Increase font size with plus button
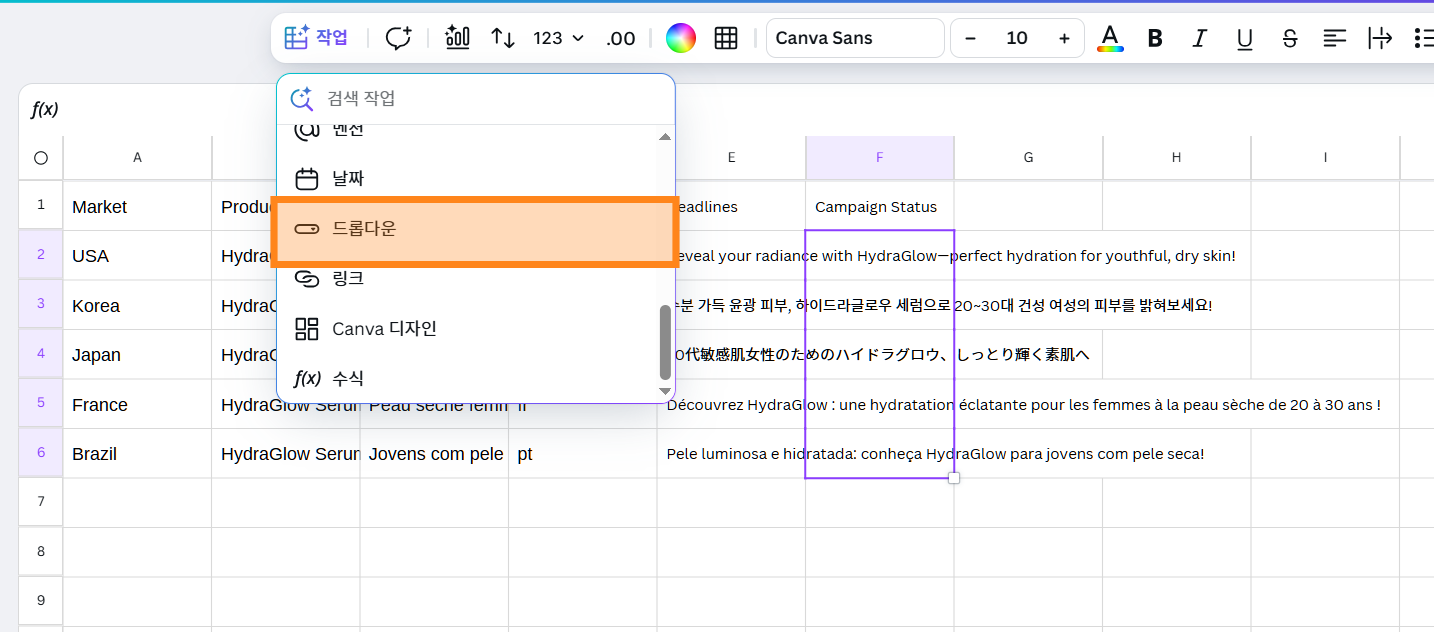This screenshot has width=1434, height=632. click(1064, 38)
